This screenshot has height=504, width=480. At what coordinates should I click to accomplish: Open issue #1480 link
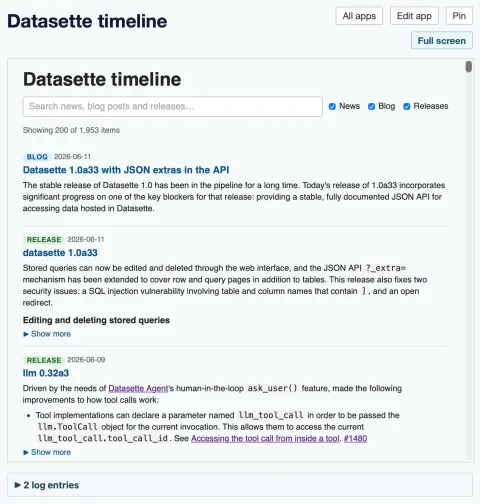point(355,438)
